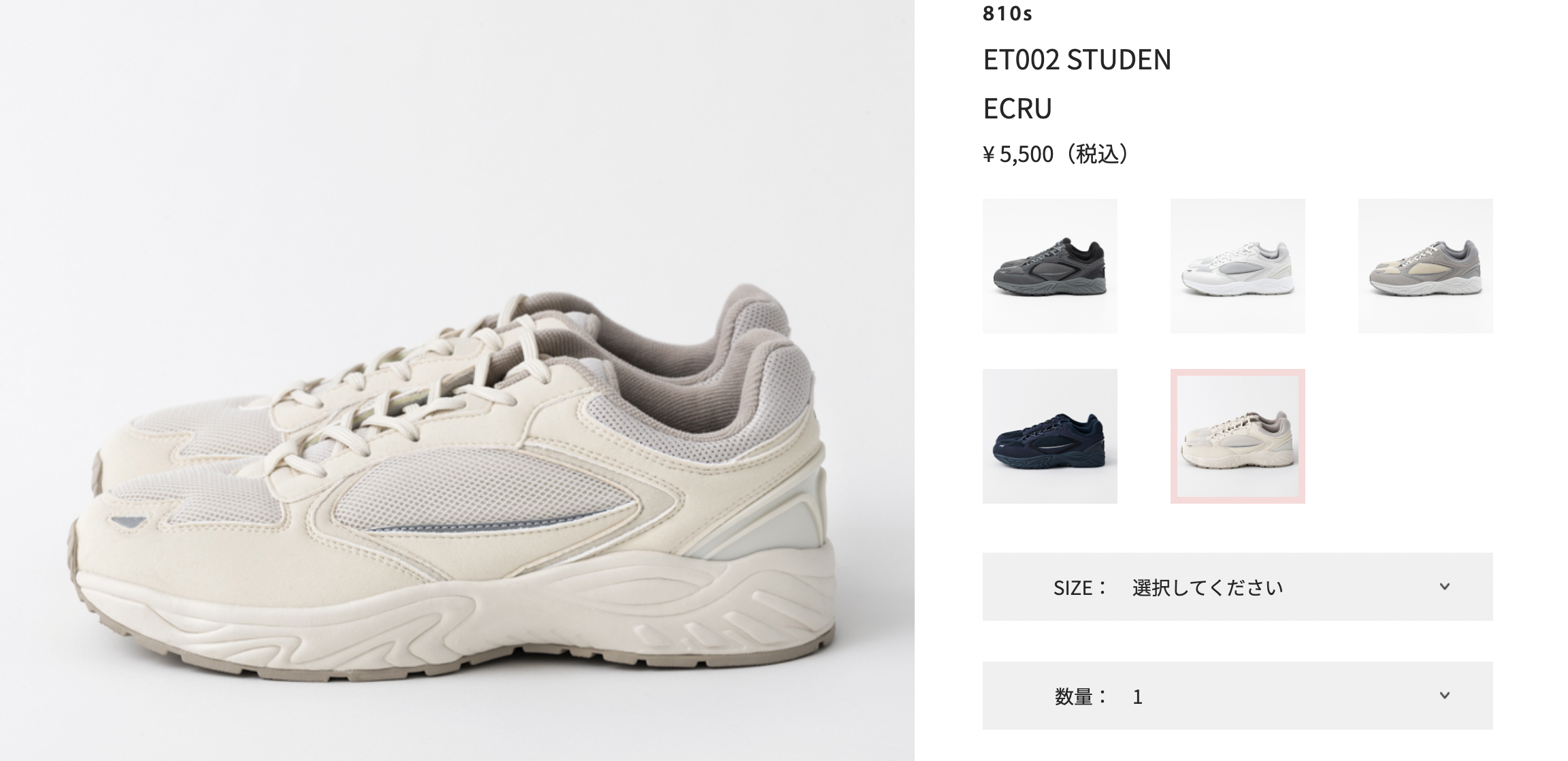
Task: Select the white sneaker color thumbnail
Action: (x=1237, y=266)
